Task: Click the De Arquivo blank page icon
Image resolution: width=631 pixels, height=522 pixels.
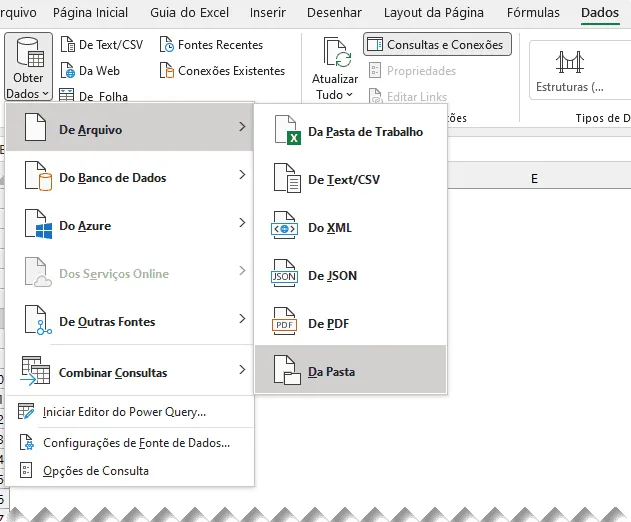Action: click(x=35, y=127)
